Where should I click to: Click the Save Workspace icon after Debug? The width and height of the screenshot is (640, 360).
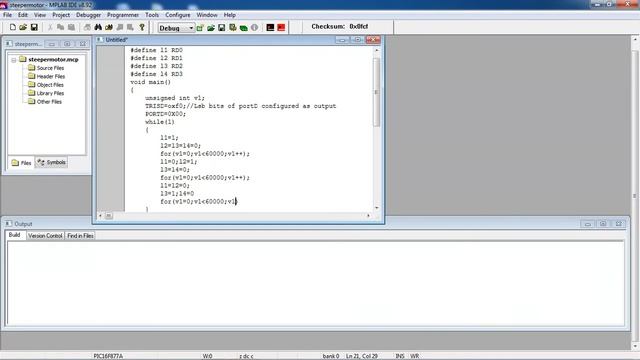click(222, 28)
